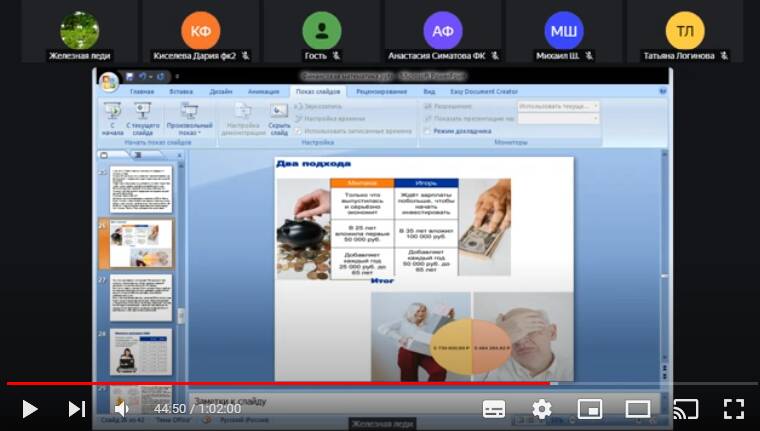The image size is (760, 431).
Task: Play the video
Action: point(30,409)
